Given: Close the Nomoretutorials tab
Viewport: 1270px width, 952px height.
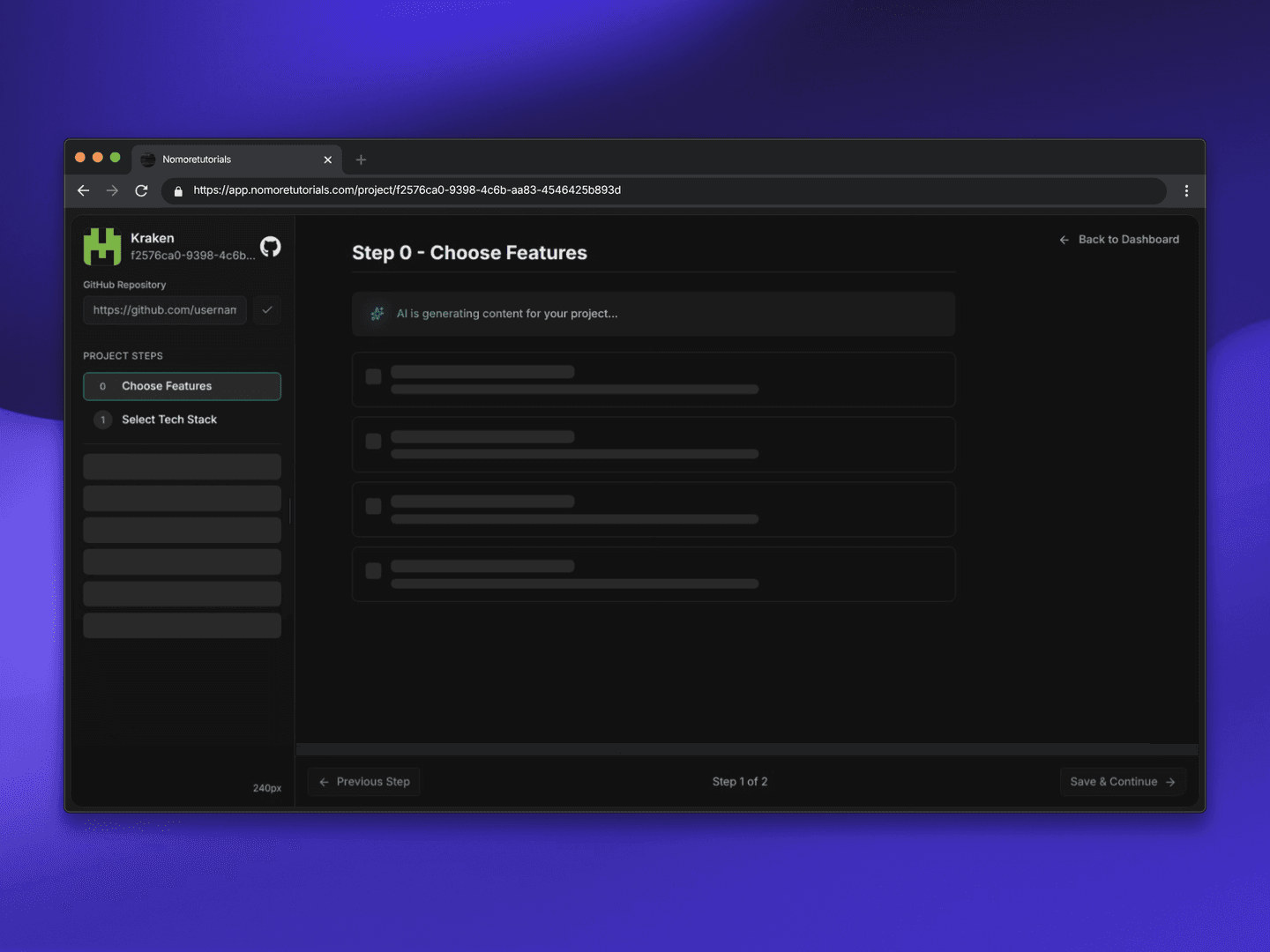Looking at the screenshot, I should (328, 160).
